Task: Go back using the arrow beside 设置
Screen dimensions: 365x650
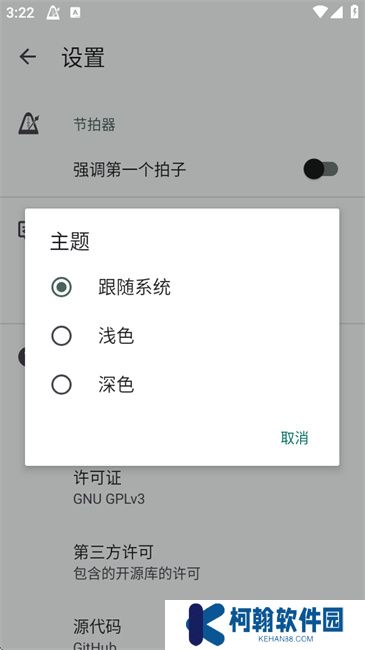Action: tap(28, 56)
